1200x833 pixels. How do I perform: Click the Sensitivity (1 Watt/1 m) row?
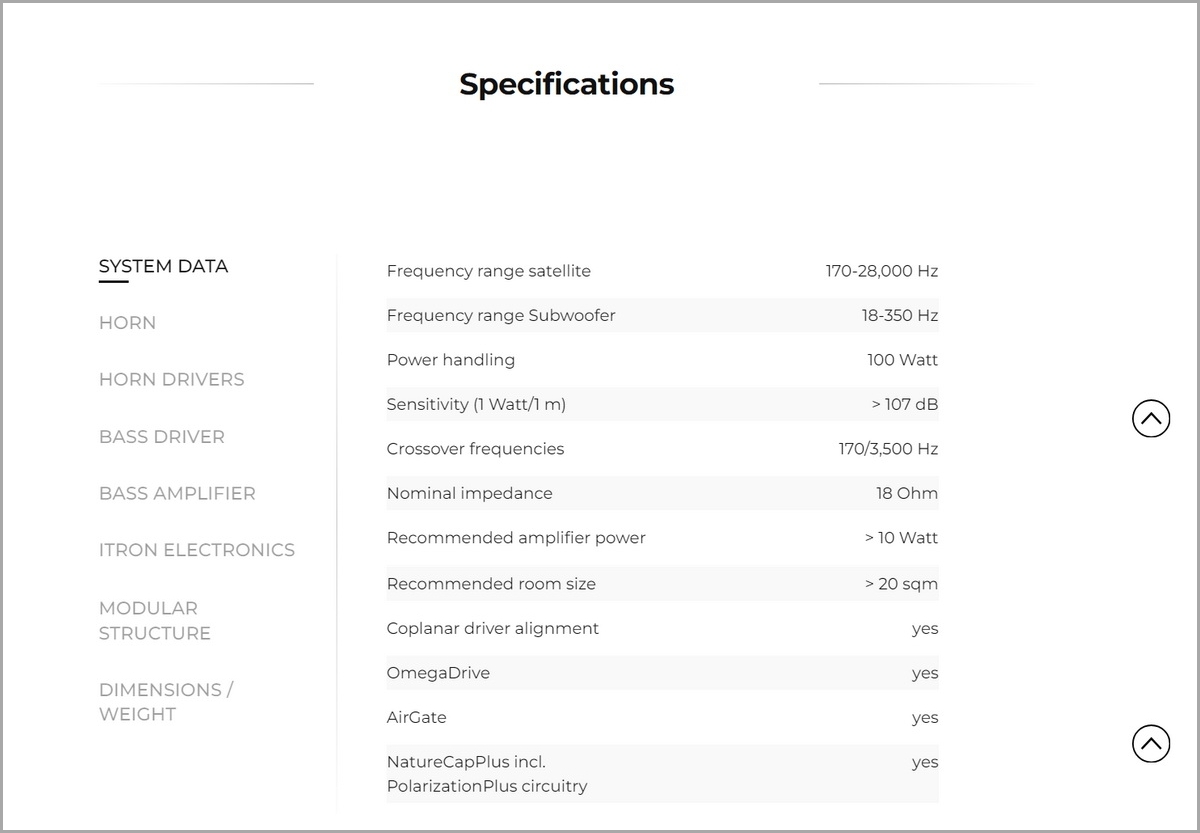[x=662, y=404]
